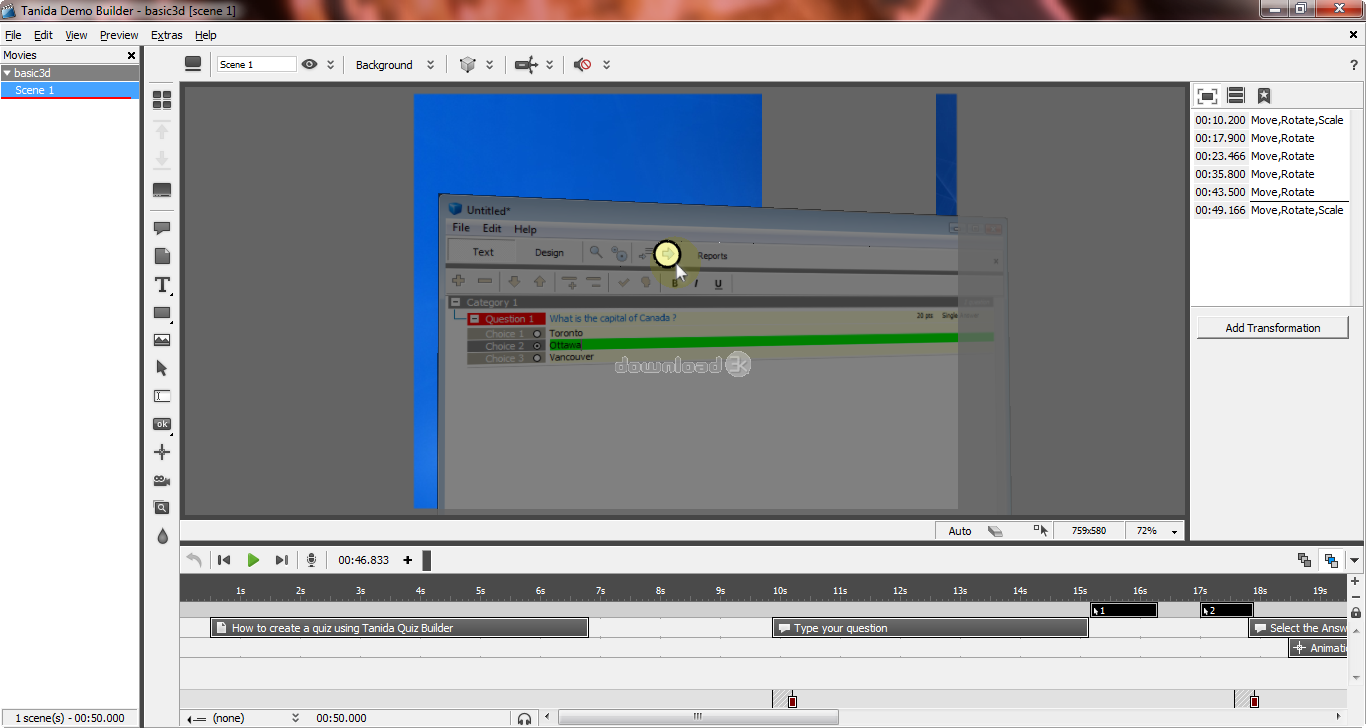Play the scene with the green play button
Screen dimensions: 1366x728
pos(253,560)
